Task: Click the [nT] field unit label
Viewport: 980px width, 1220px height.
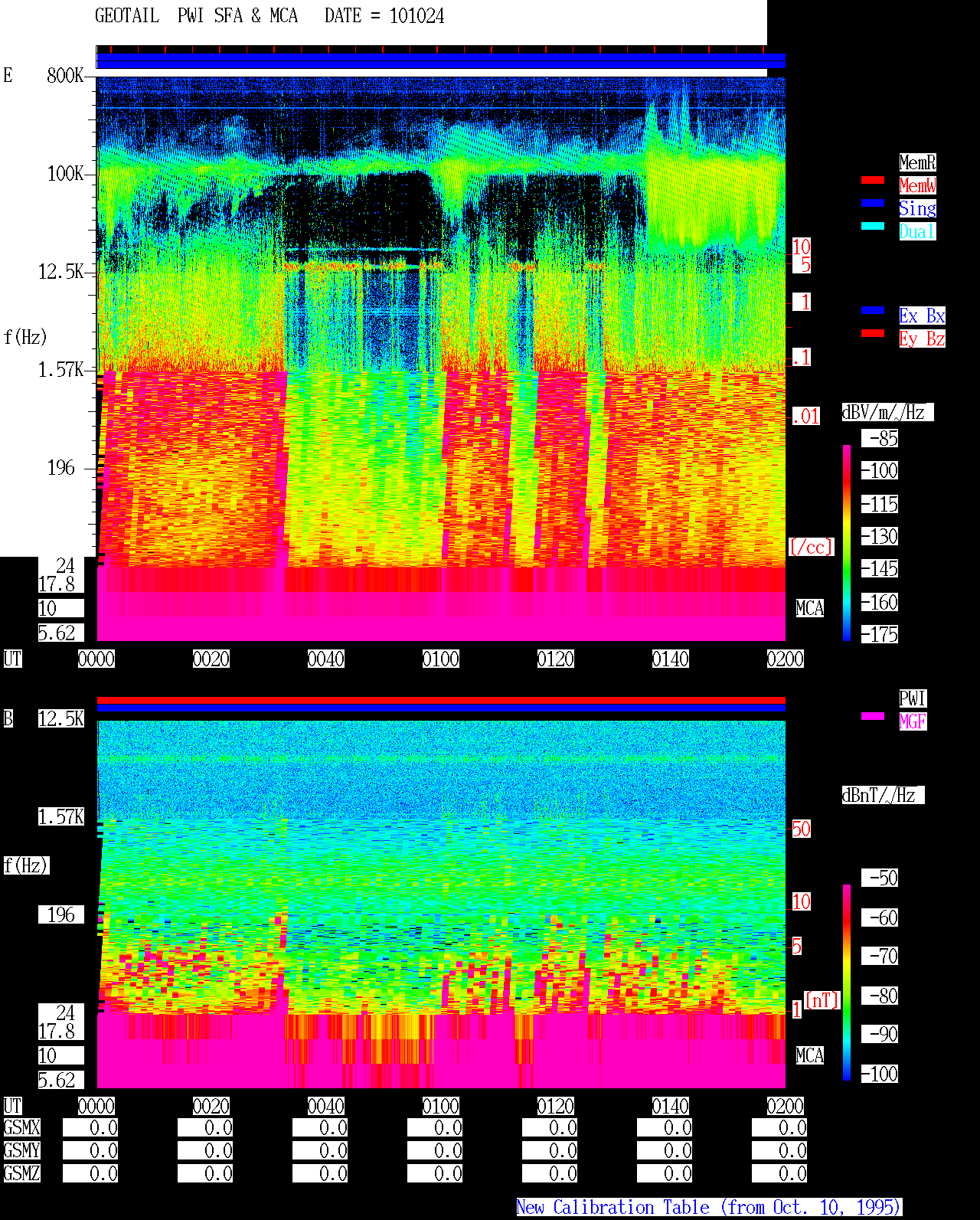Action: [x=822, y=1000]
